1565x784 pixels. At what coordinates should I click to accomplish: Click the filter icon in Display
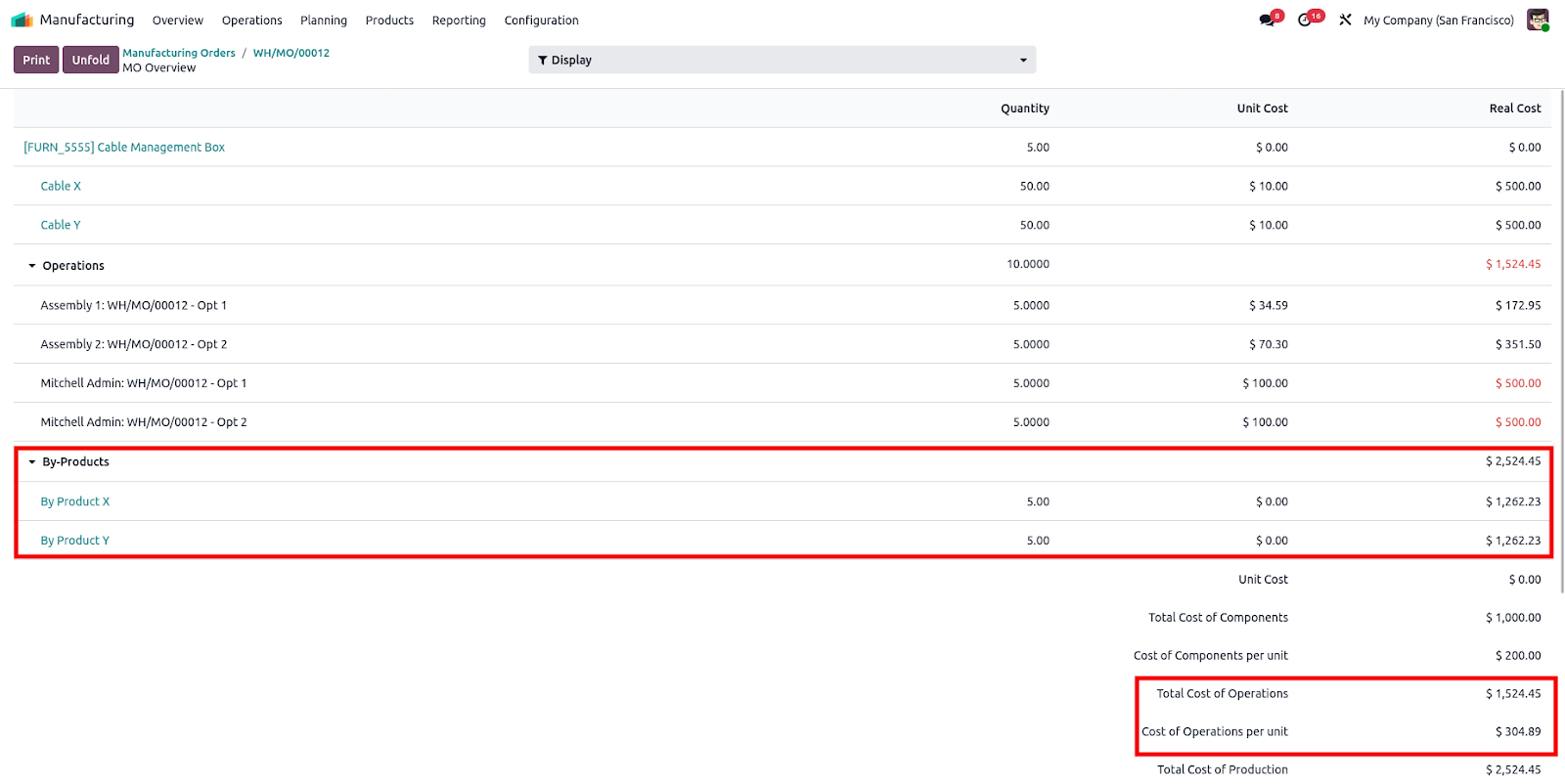click(543, 61)
